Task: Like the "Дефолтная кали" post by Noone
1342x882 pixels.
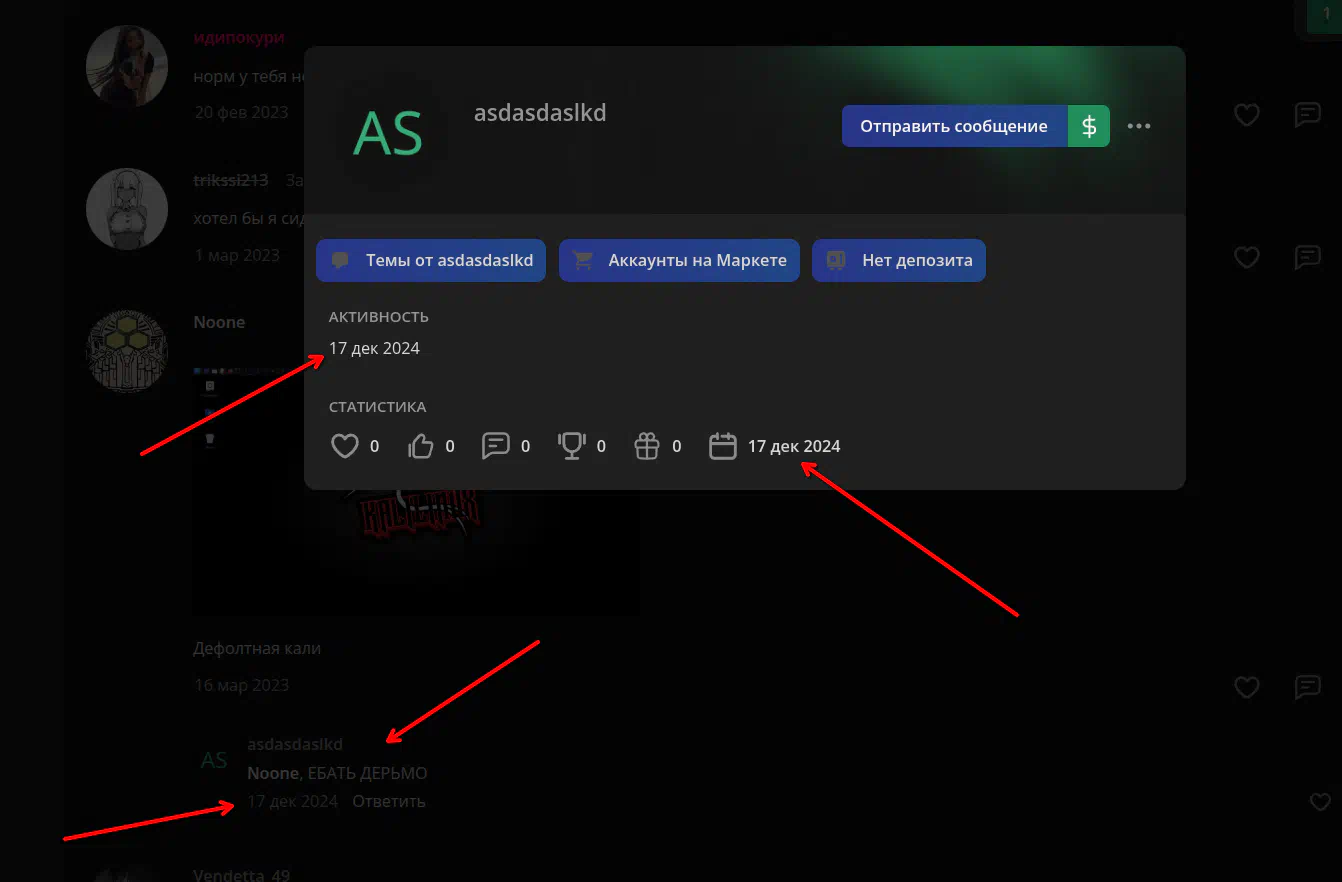Action: tap(1246, 687)
